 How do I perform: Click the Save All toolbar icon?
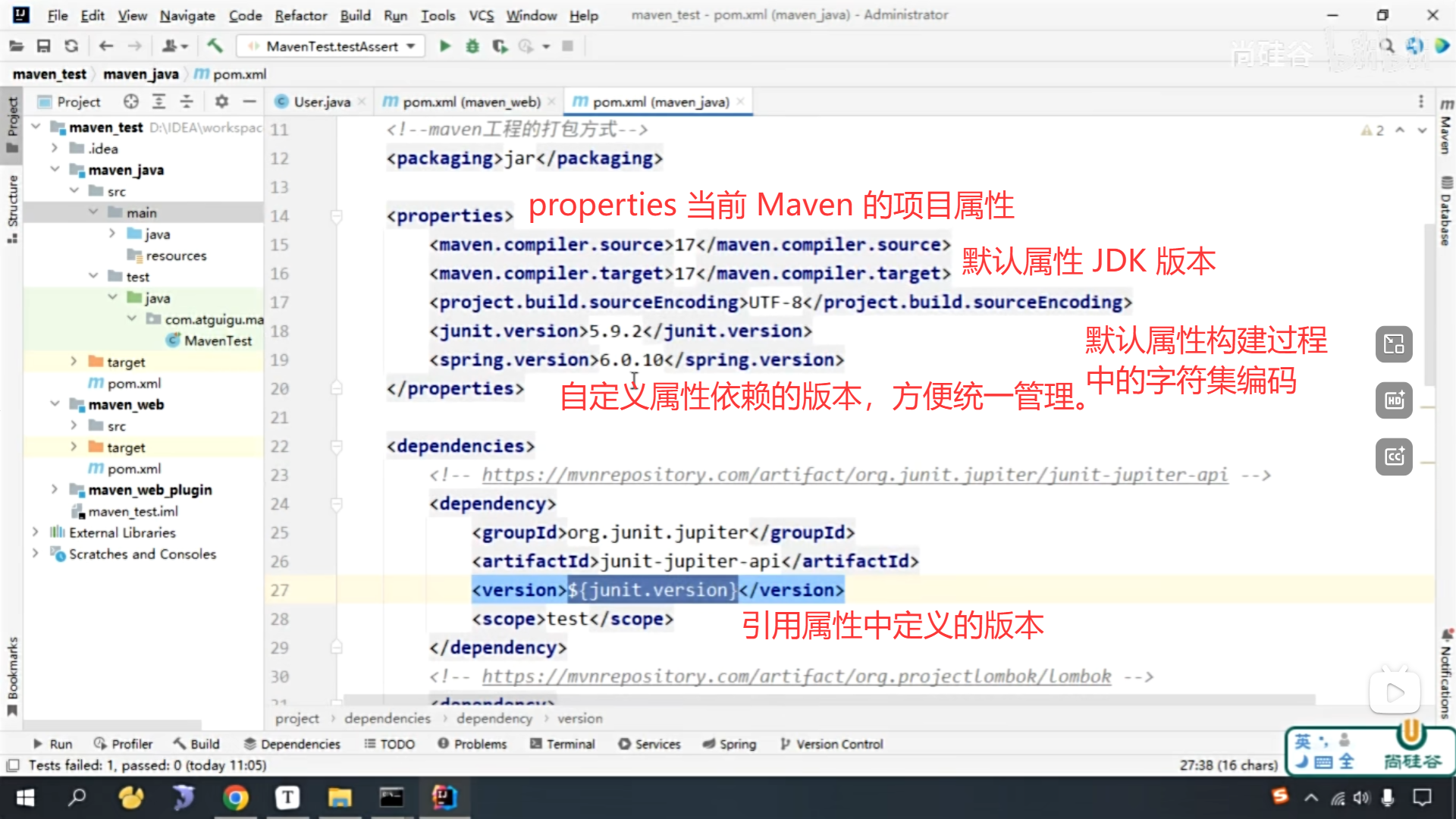click(43, 46)
